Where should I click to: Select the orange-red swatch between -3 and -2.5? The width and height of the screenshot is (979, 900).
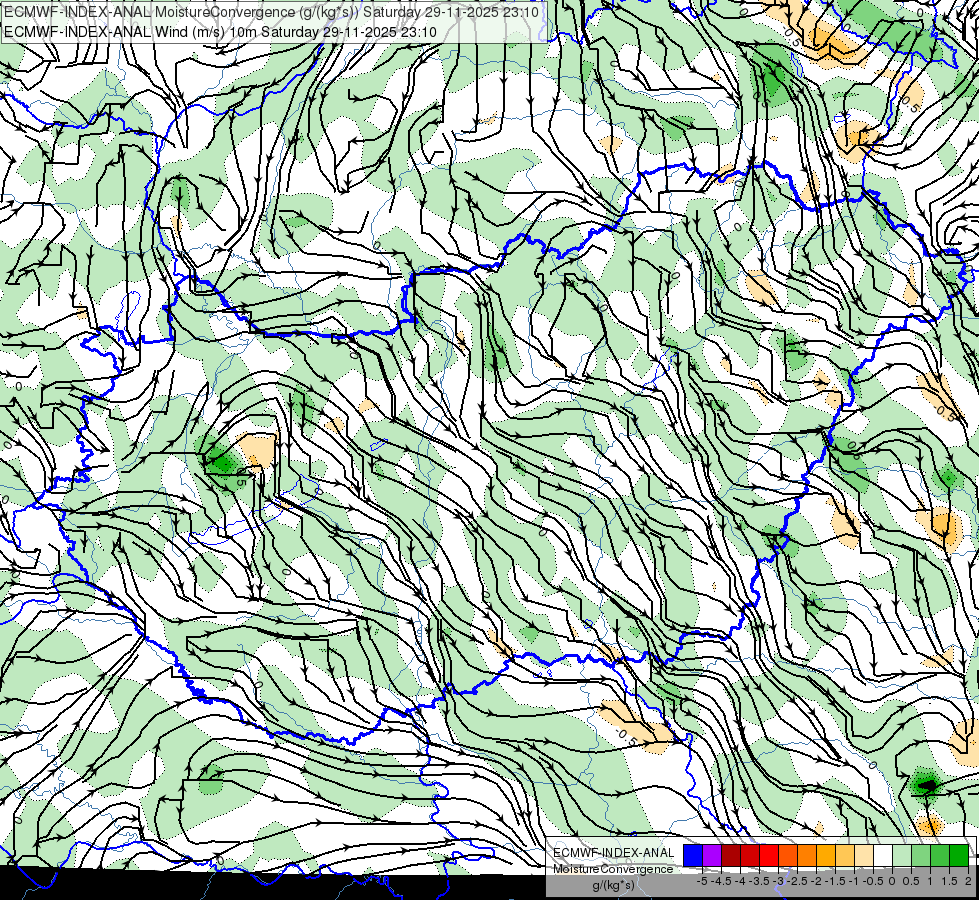(788, 855)
